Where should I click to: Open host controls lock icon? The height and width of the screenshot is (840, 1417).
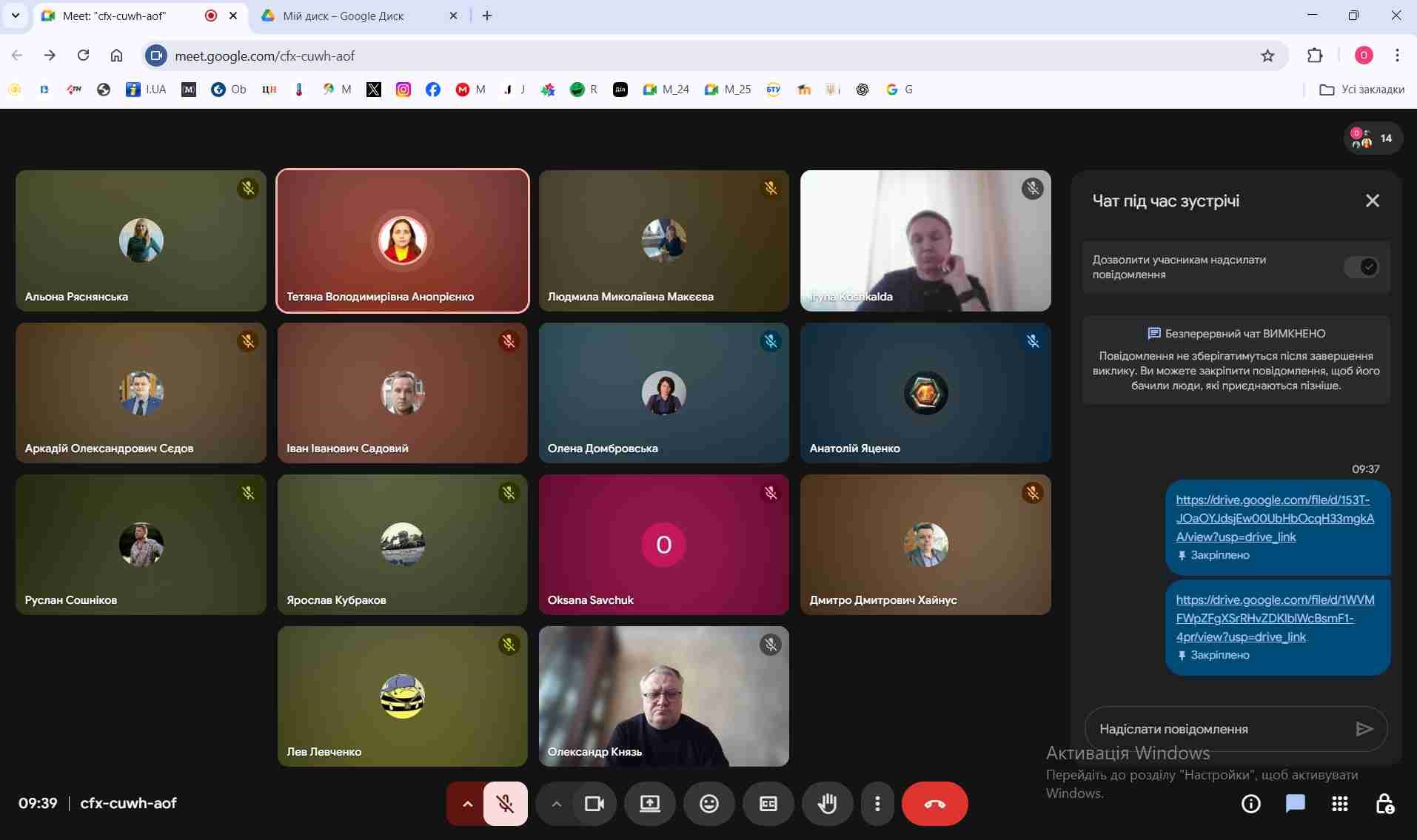click(1384, 804)
